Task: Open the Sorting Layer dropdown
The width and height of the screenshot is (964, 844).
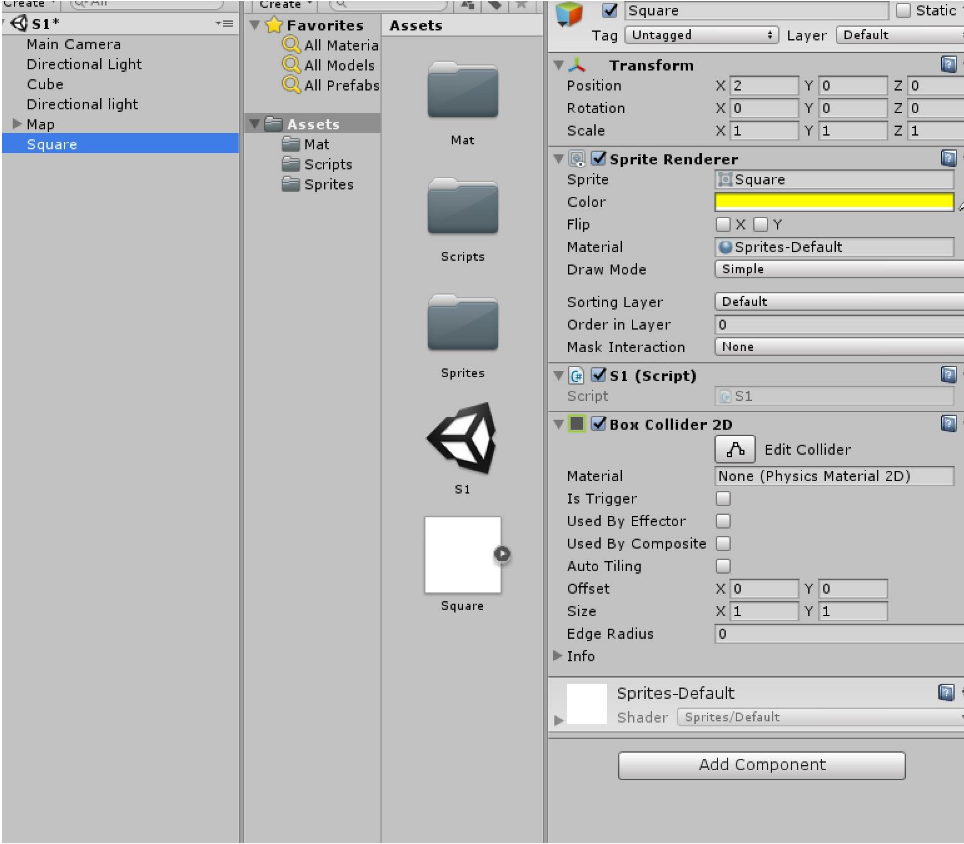Action: (x=839, y=302)
